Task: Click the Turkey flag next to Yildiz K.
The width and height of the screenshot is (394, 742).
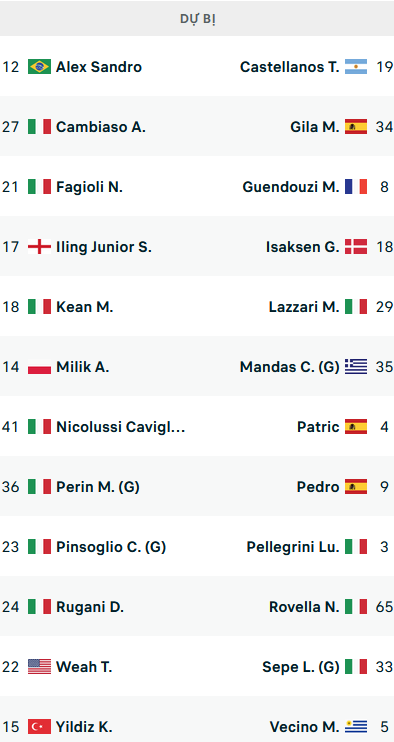Action: point(39,726)
